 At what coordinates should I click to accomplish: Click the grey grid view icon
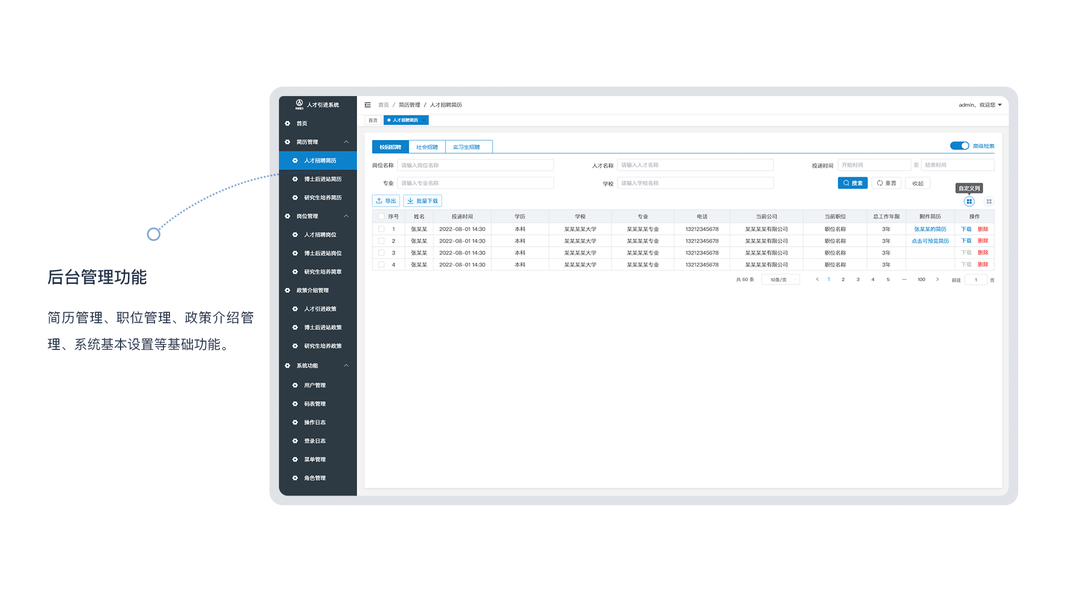(989, 201)
